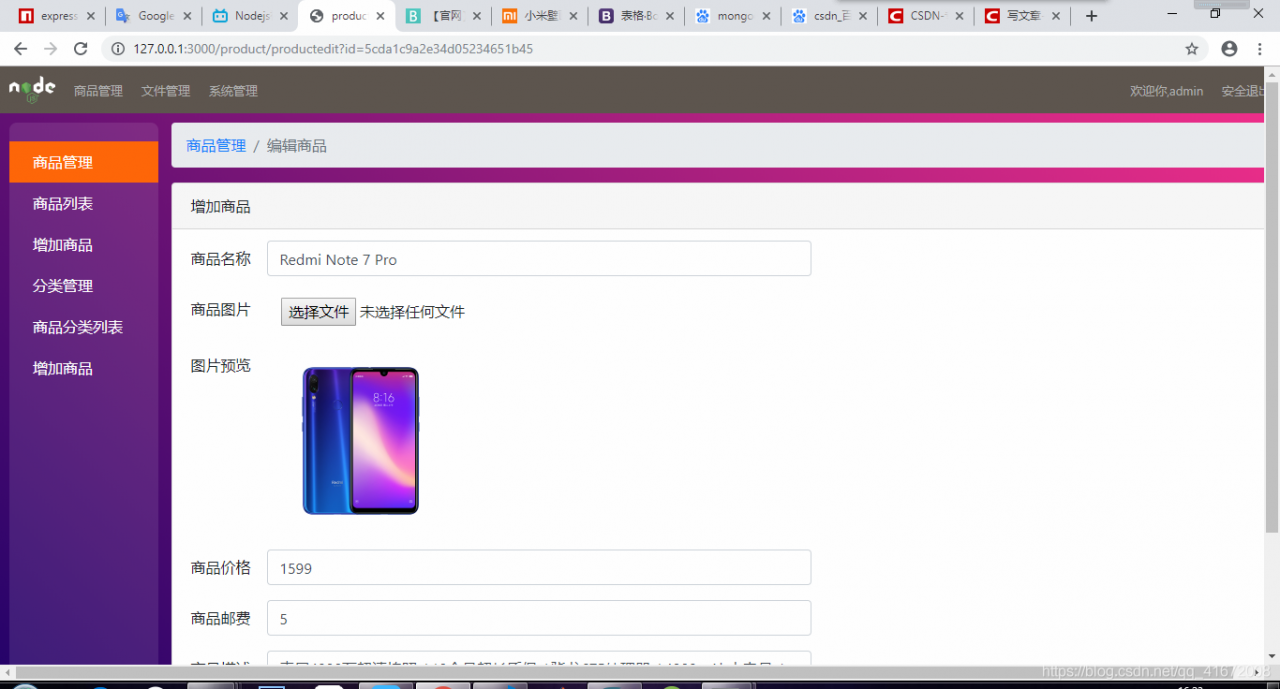Close the mongo tab
Image resolution: width=1280 pixels, height=689 pixels.
click(x=766, y=16)
